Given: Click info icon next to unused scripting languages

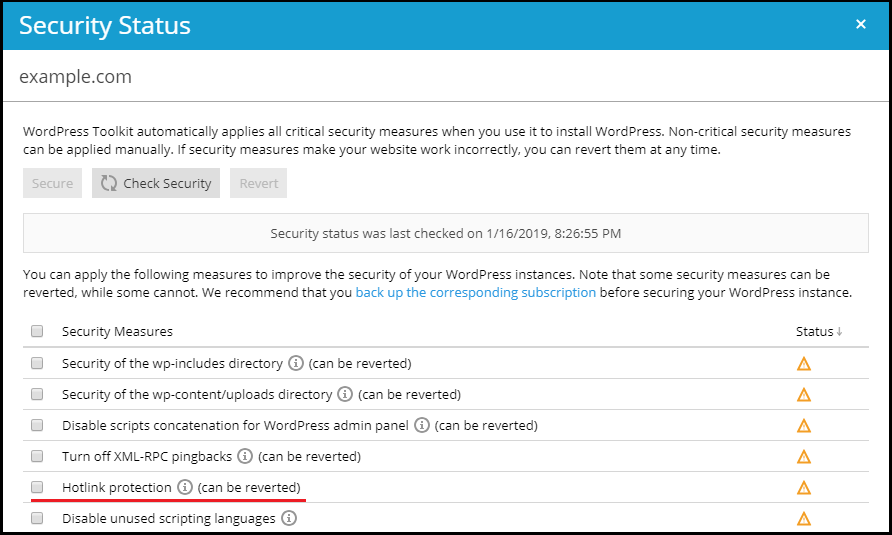Looking at the screenshot, I should pos(289,518).
